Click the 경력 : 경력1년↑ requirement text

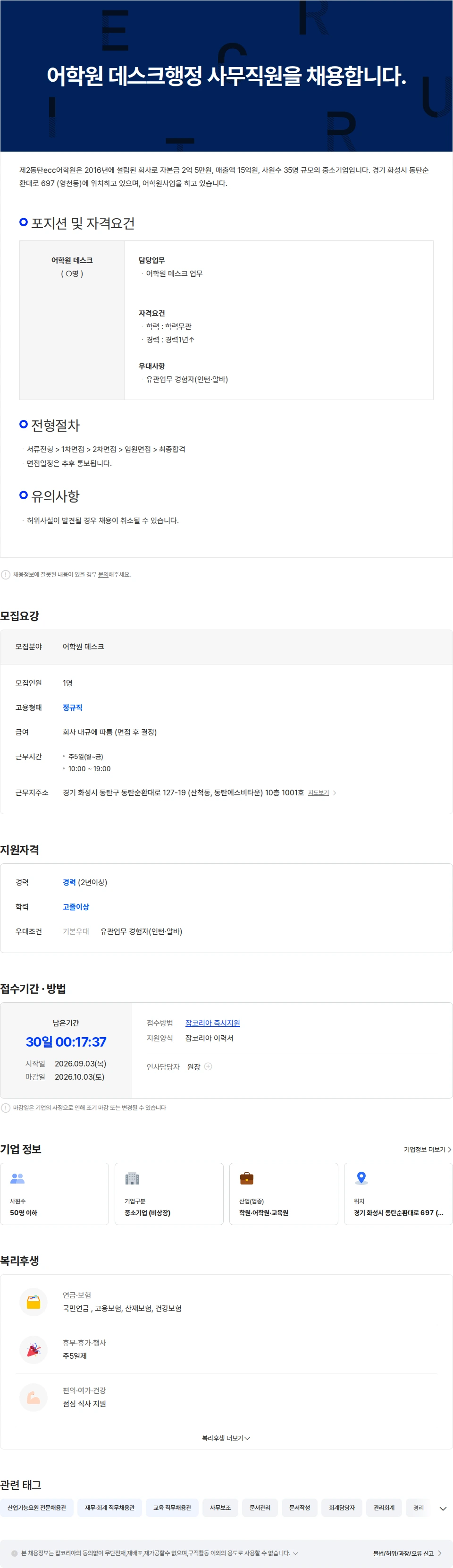170,340
